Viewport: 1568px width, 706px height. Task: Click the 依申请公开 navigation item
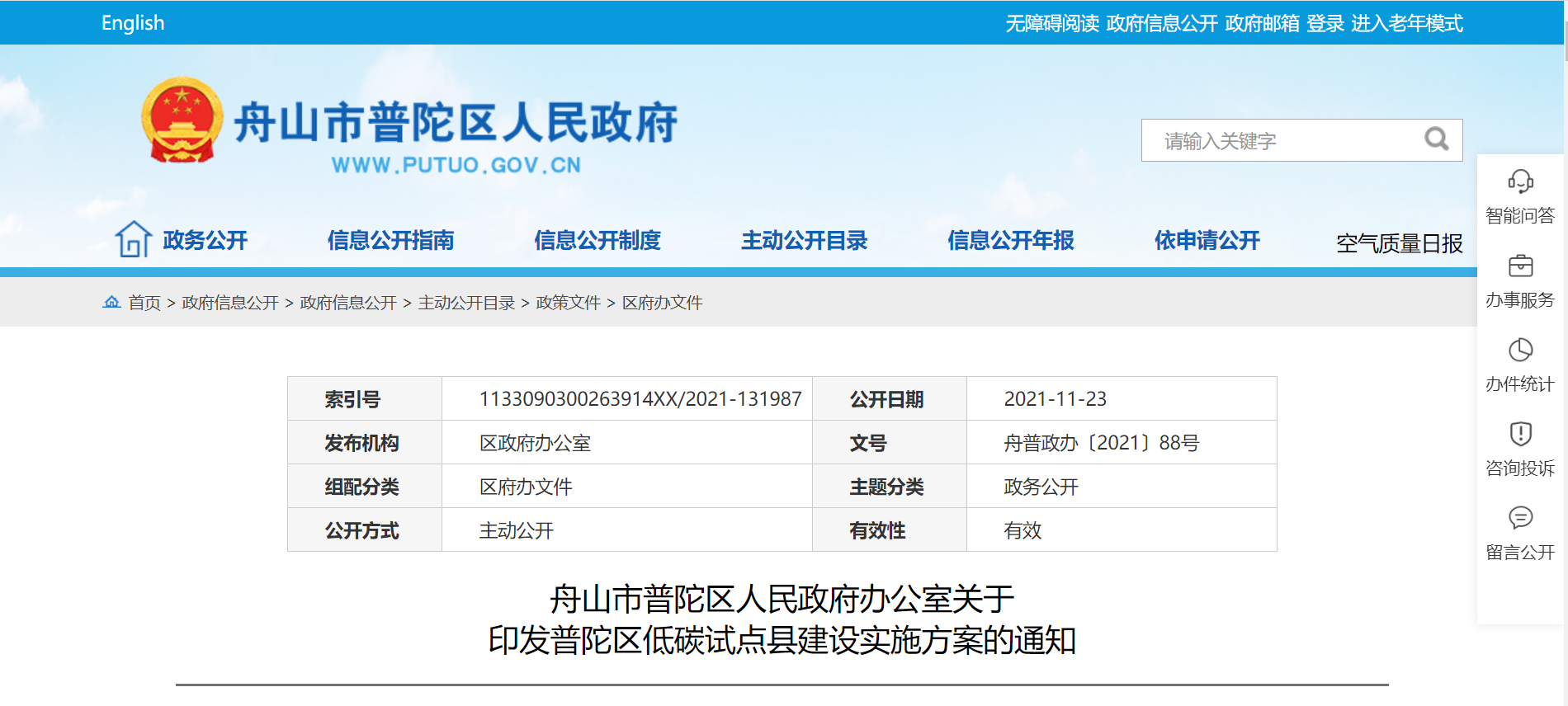(x=1207, y=240)
